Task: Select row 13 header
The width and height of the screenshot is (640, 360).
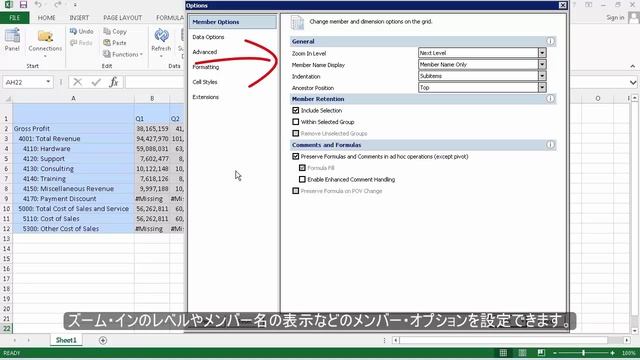Action: pyautogui.click(x=6, y=238)
